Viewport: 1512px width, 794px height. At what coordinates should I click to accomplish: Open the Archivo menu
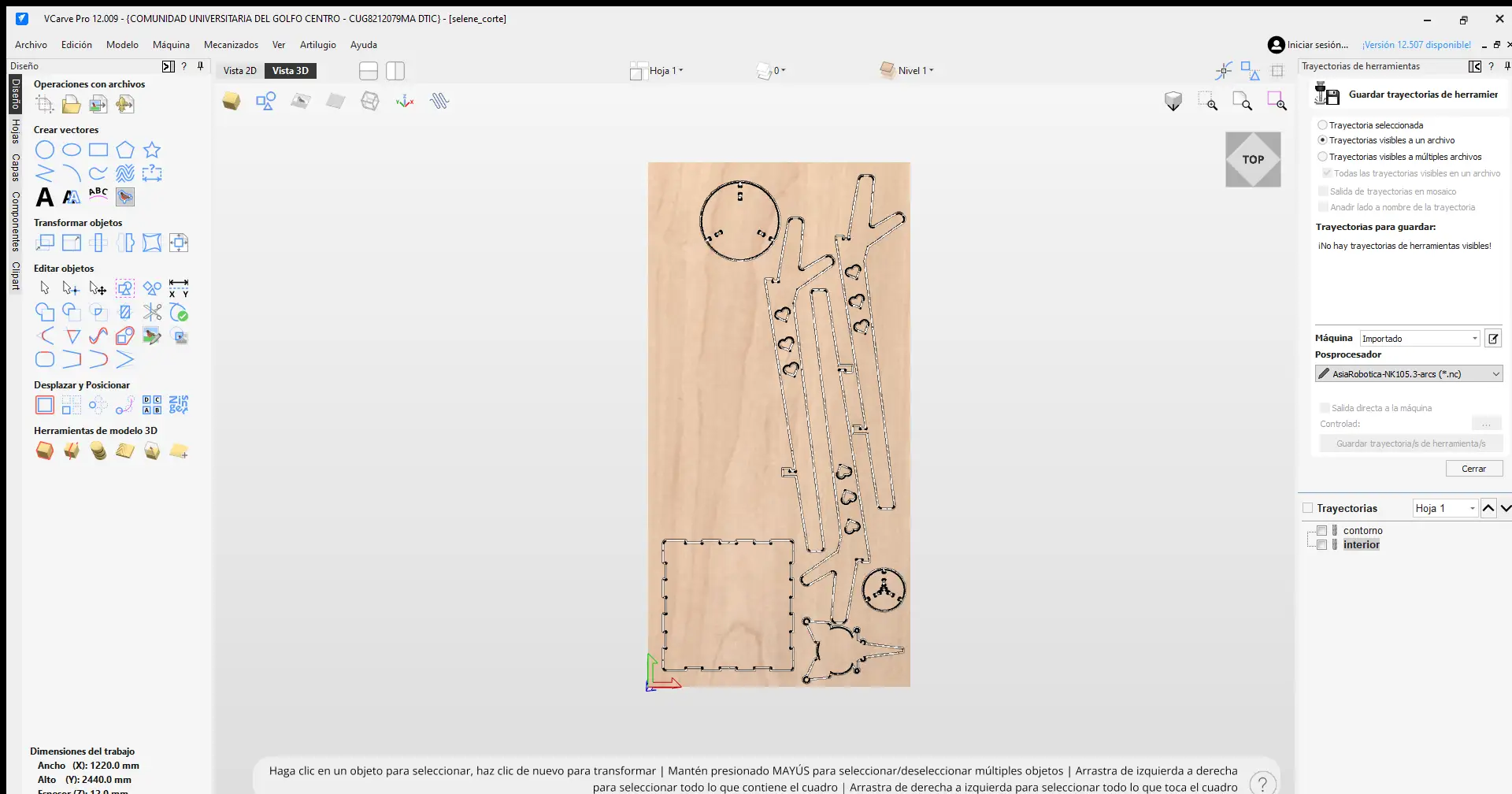click(31, 45)
